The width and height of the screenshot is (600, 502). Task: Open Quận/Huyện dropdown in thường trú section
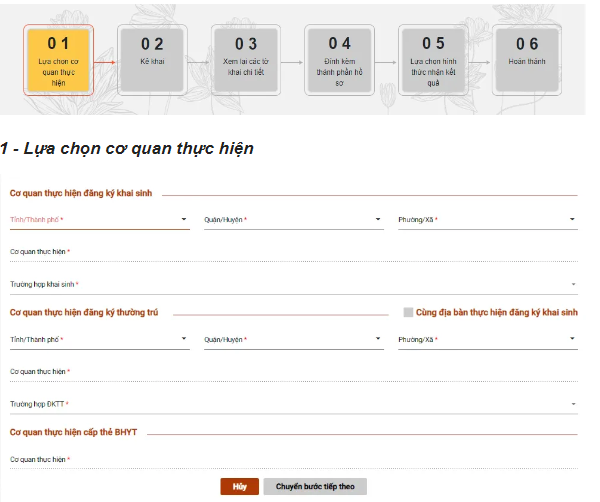click(293, 339)
